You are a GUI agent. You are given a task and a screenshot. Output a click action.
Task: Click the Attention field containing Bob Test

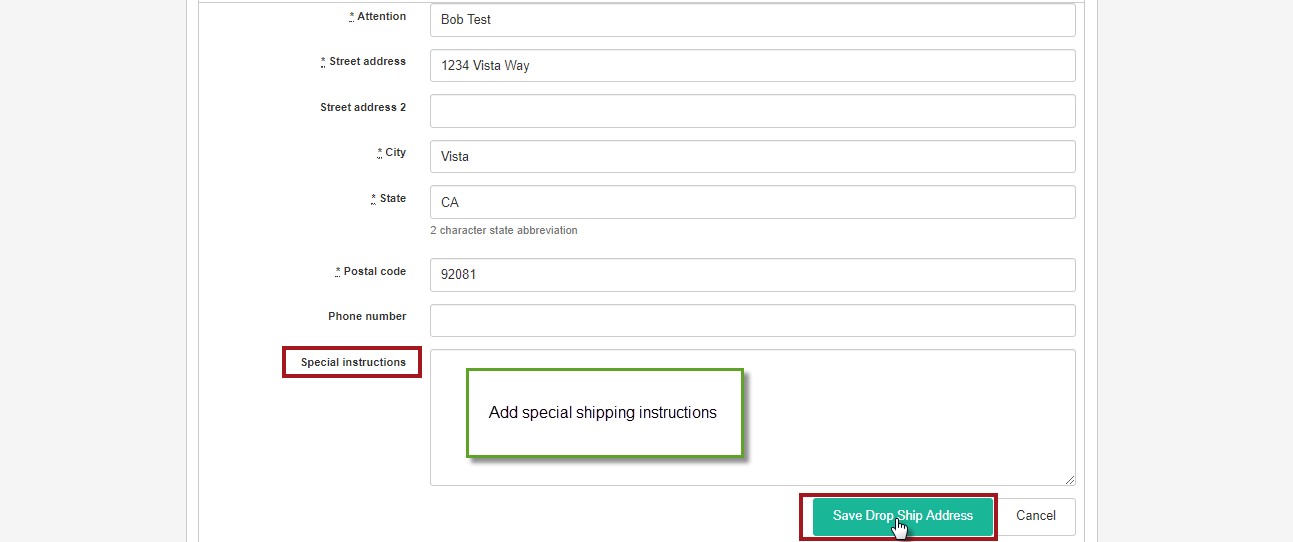[752, 20]
